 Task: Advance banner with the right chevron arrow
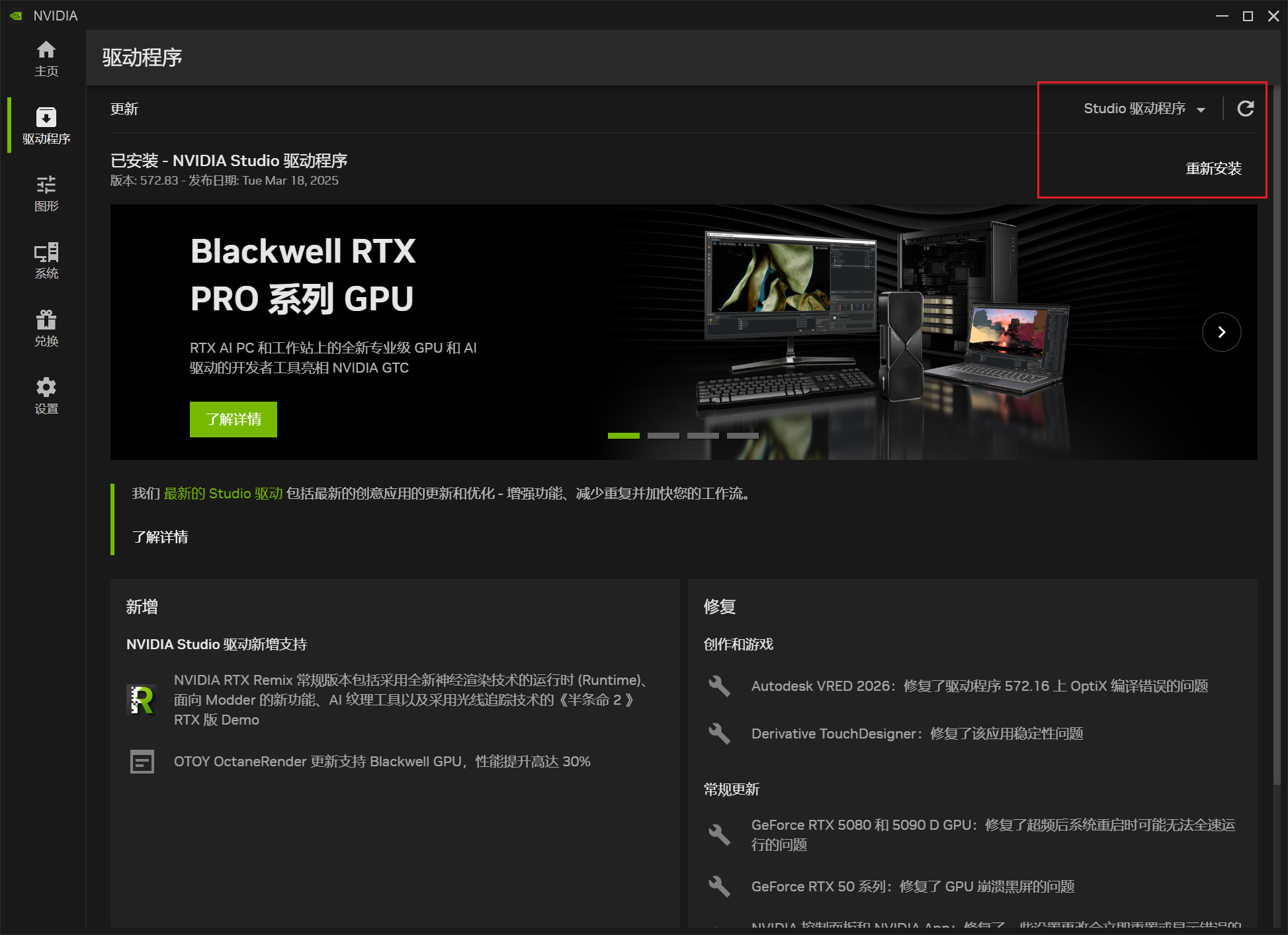pos(1221,332)
